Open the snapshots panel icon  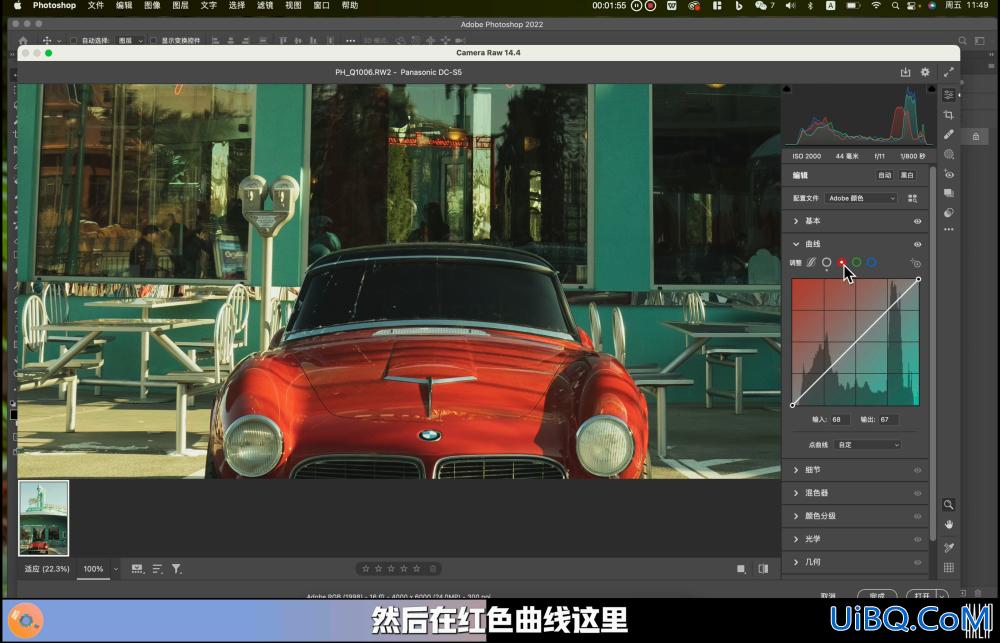[949, 193]
